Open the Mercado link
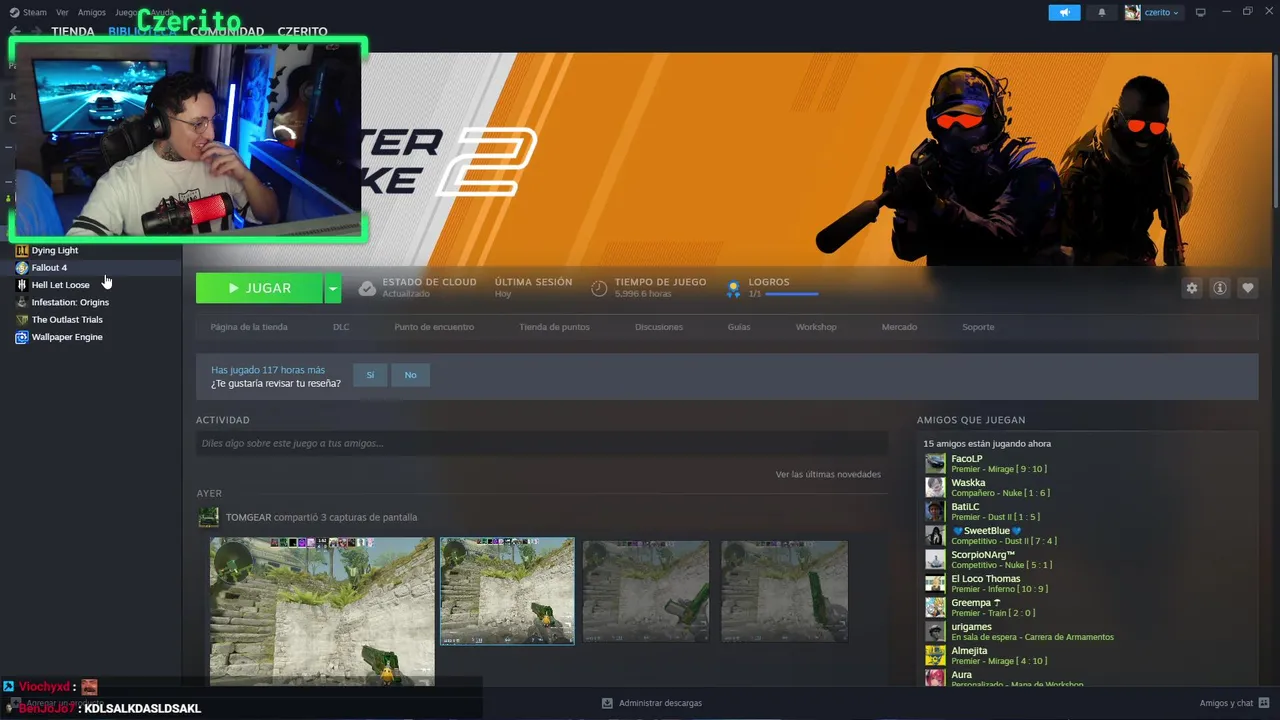 pyautogui.click(x=899, y=327)
